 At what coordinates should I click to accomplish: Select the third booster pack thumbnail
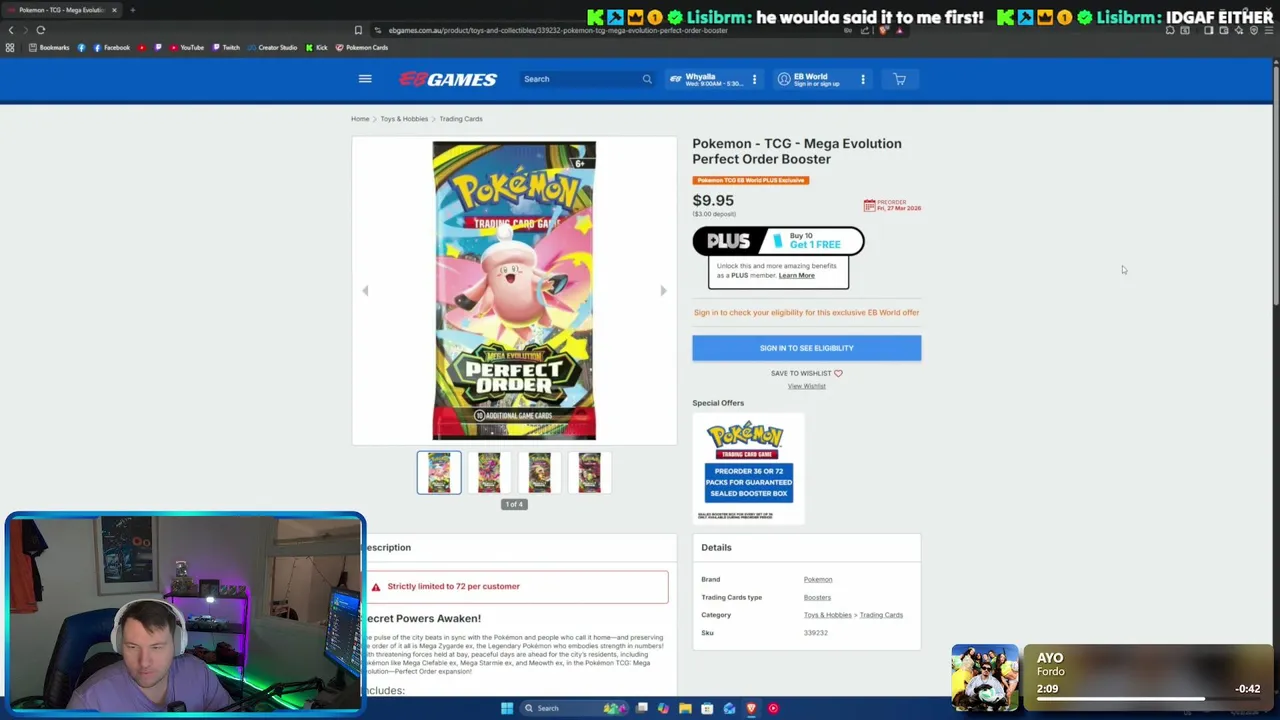[x=539, y=473]
